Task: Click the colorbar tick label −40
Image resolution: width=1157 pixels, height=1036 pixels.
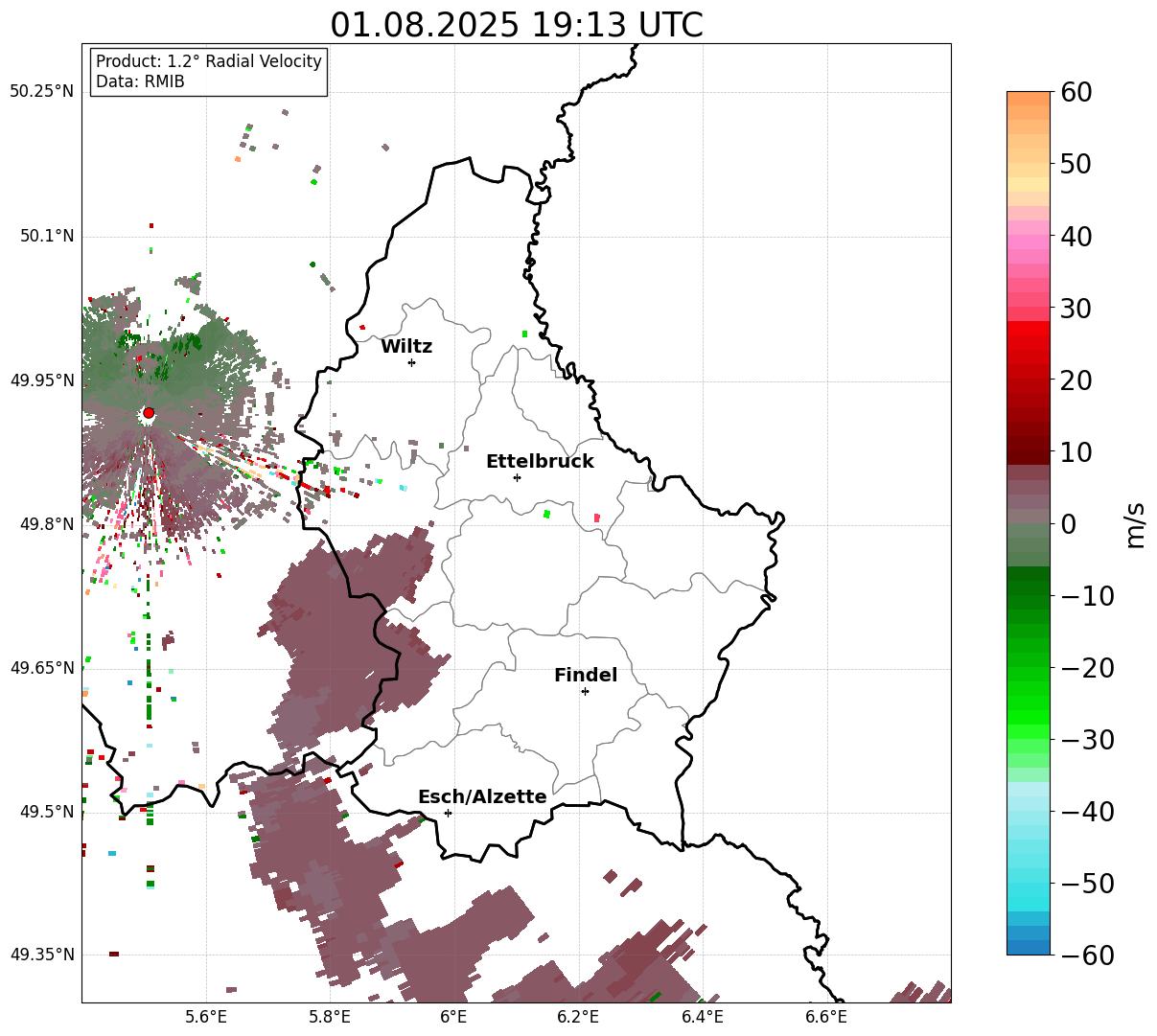Action: point(1087,812)
